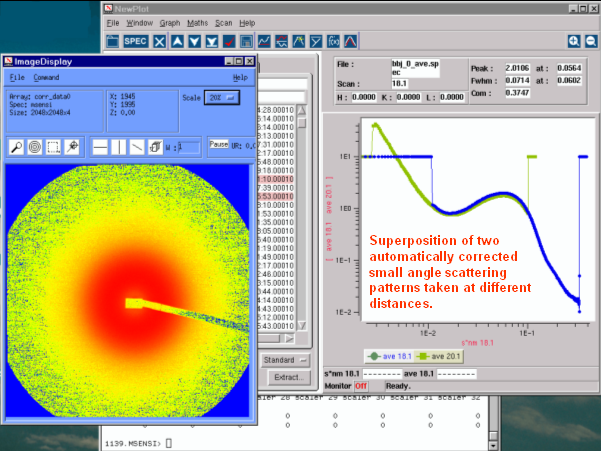Viewport: 601px width, 451px height.
Task: Toggle the Monitor Off indicator
Action: click(359, 385)
